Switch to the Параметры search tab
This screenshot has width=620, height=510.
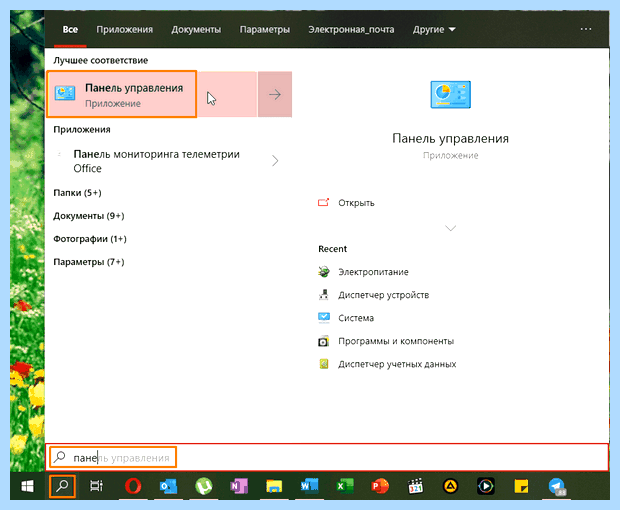point(265,30)
